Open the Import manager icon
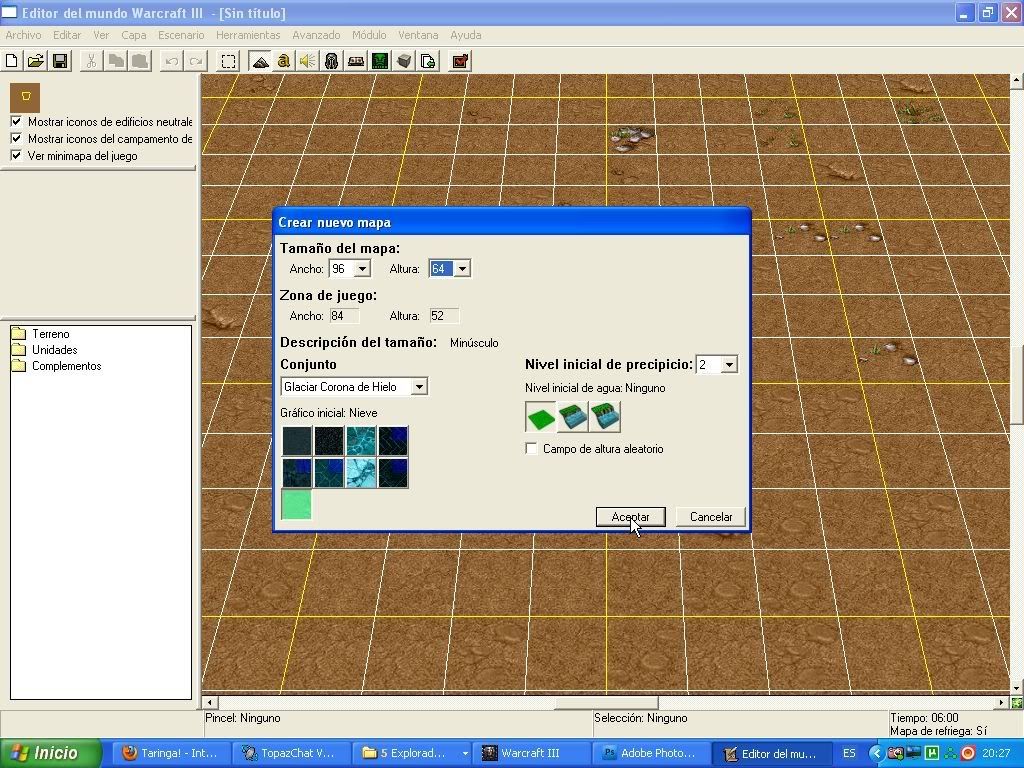Screen dimensions: 1024x768 coord(428,61)
